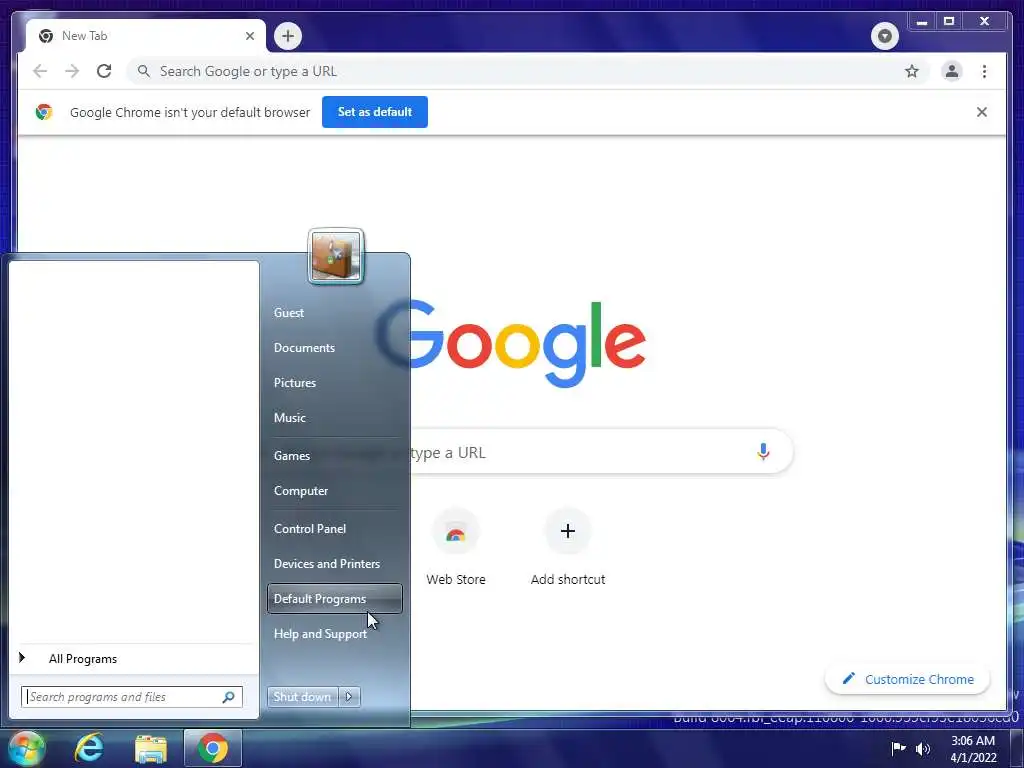
Task: Click the Start menu user picture
Action: pos(336,257)
